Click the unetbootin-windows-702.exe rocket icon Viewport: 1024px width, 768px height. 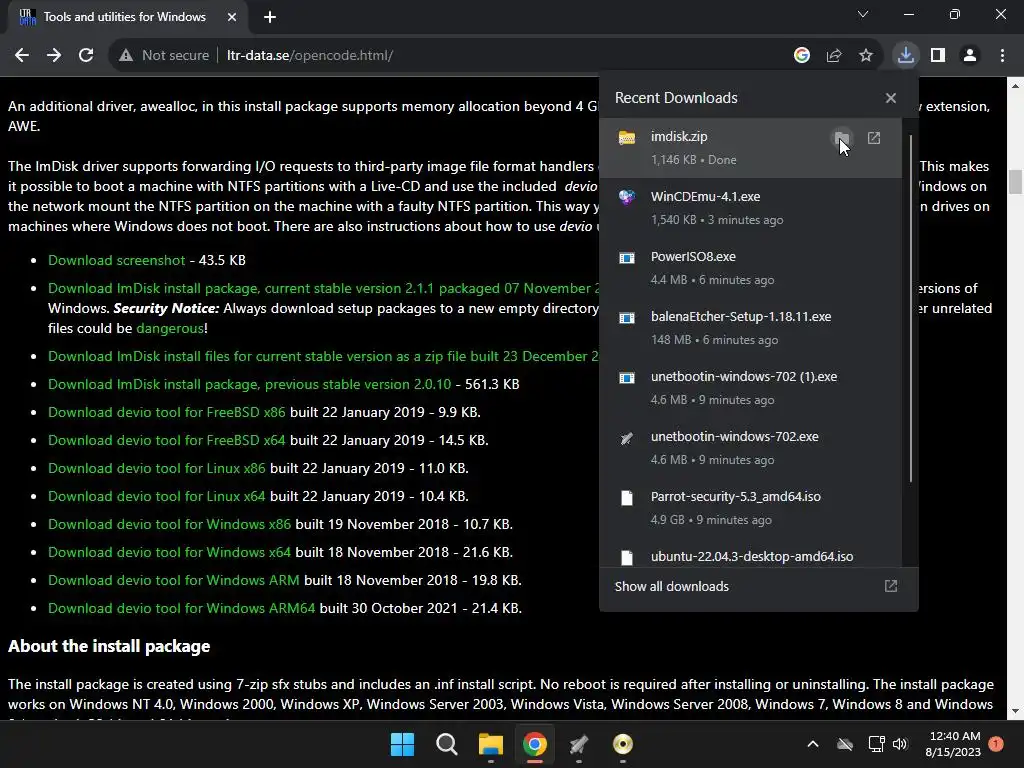click(627, 438)
